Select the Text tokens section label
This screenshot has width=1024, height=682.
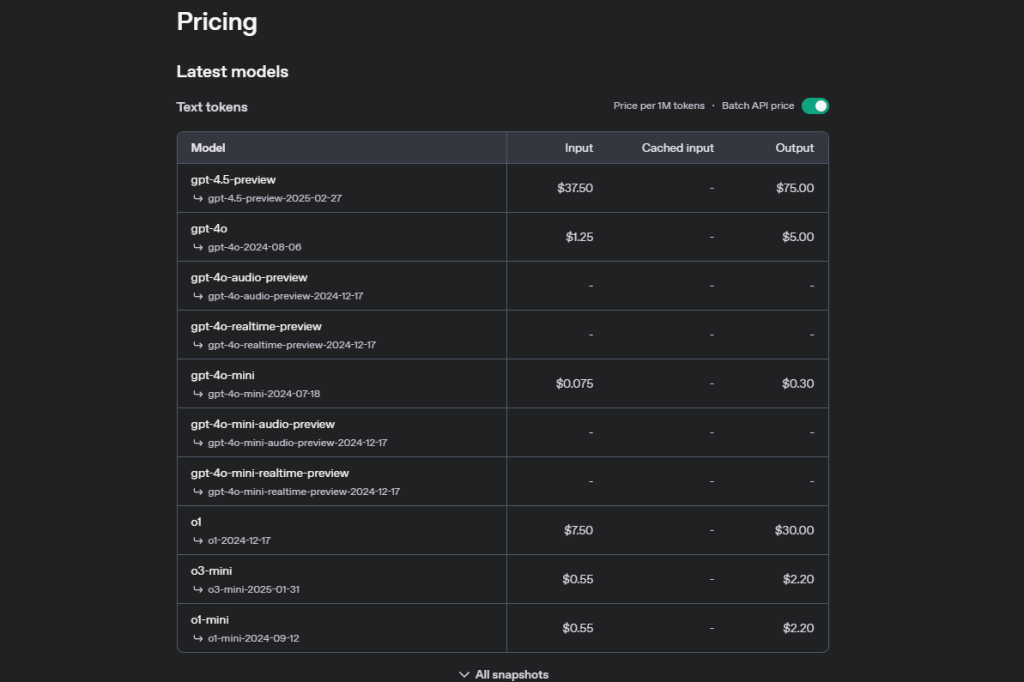(x=212, y=107)
